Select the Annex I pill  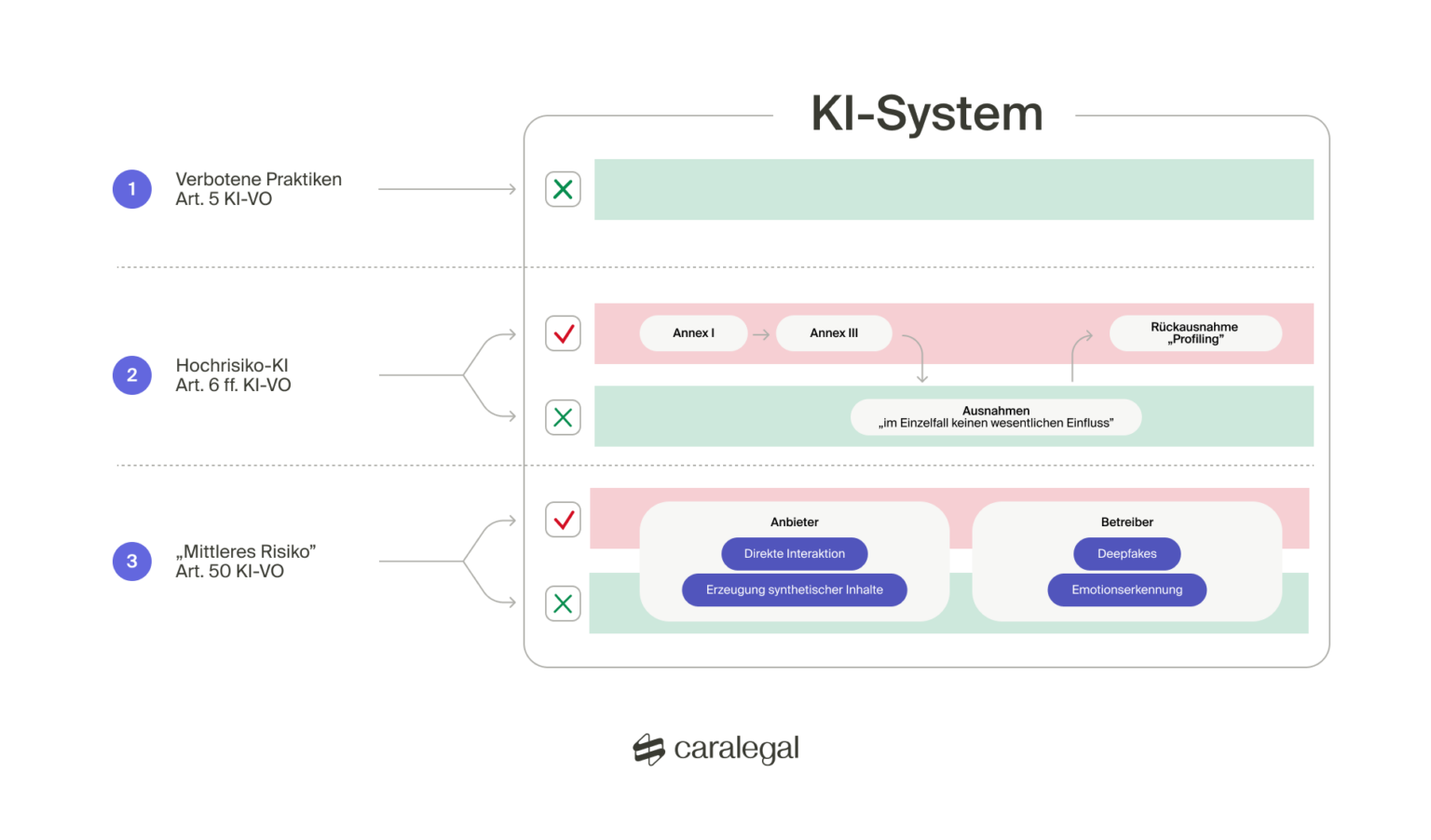pos(693,333)
